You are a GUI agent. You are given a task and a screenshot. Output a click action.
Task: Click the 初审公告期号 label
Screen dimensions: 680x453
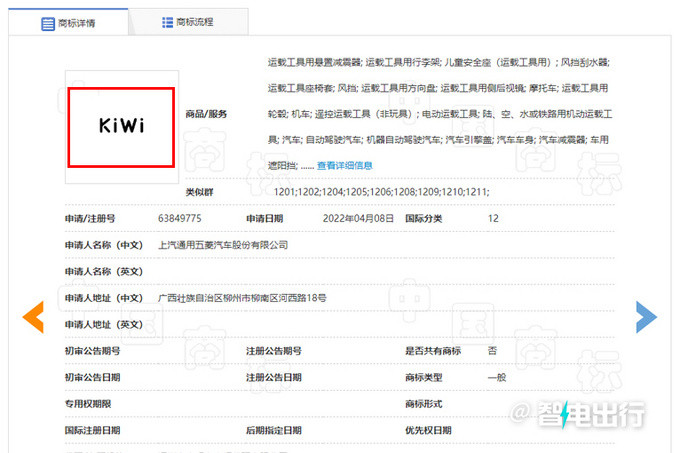click(x=92, y=351)
